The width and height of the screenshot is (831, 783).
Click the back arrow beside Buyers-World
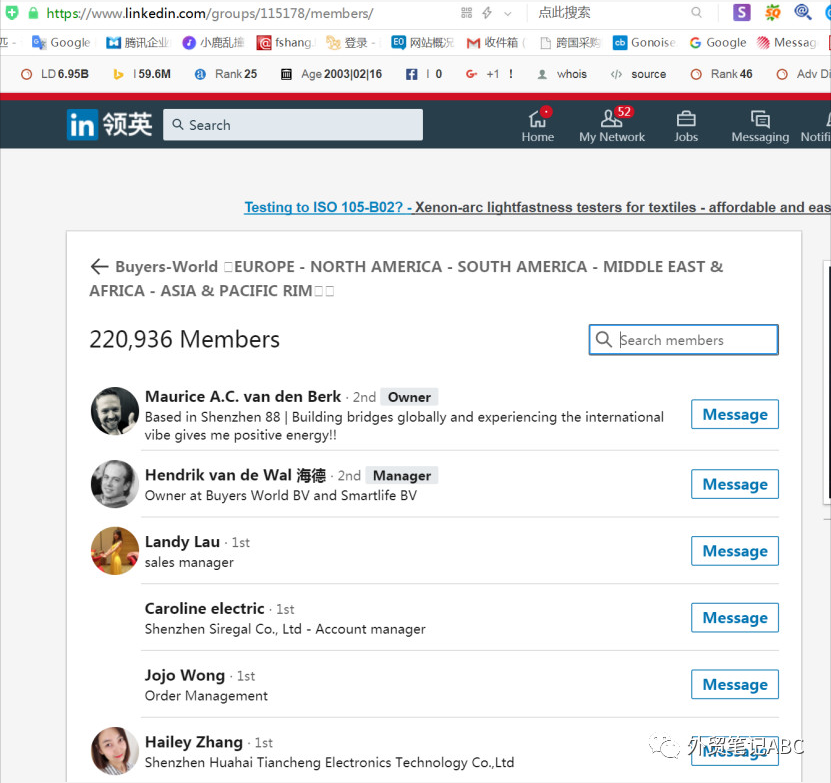click(99, 266)
